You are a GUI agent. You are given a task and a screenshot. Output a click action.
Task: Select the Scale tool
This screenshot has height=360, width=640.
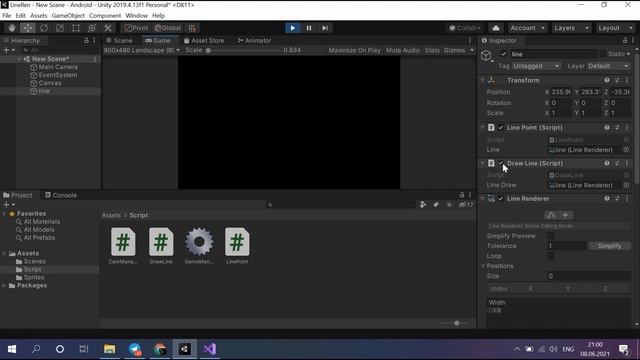[x=60, y=28]
